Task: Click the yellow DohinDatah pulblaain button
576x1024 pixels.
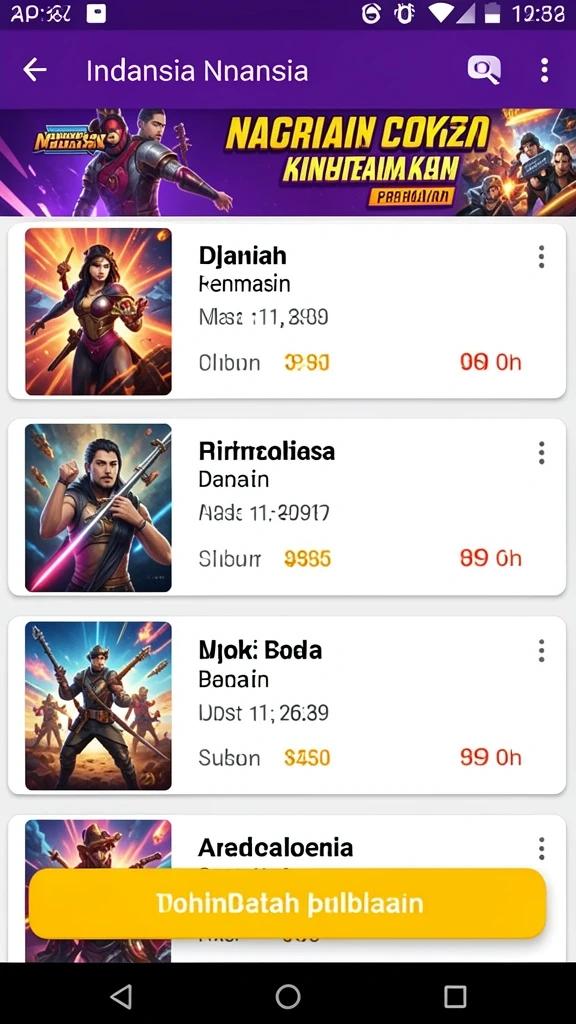Action: (287, 904)
